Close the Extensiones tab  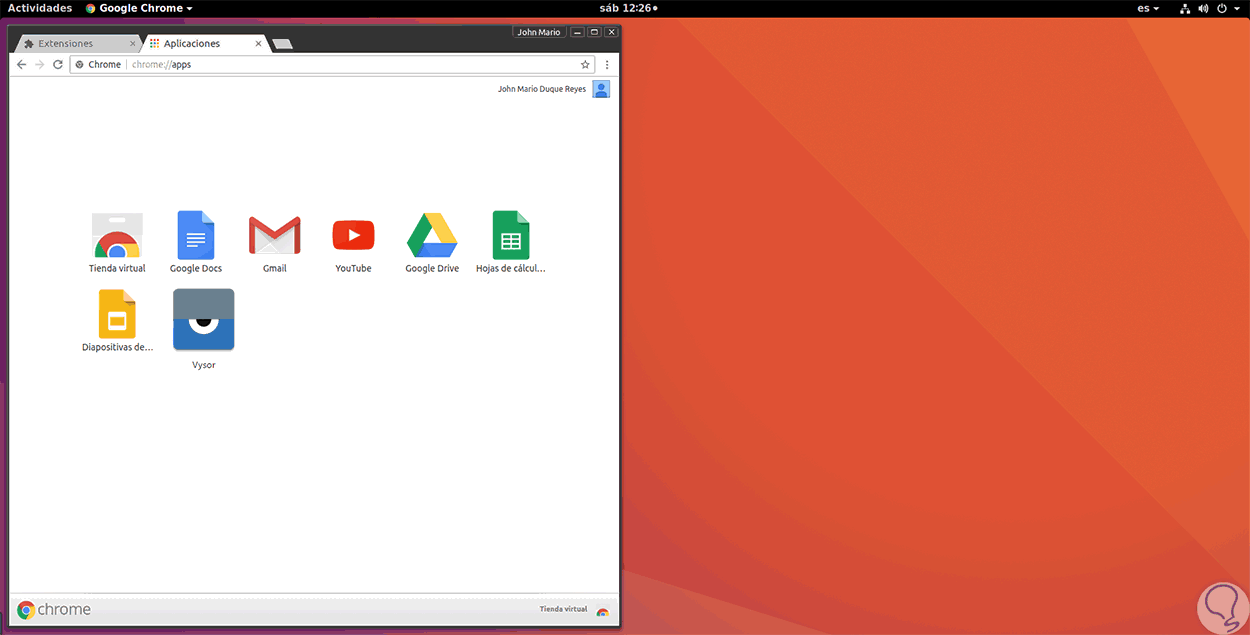(133, 44)
